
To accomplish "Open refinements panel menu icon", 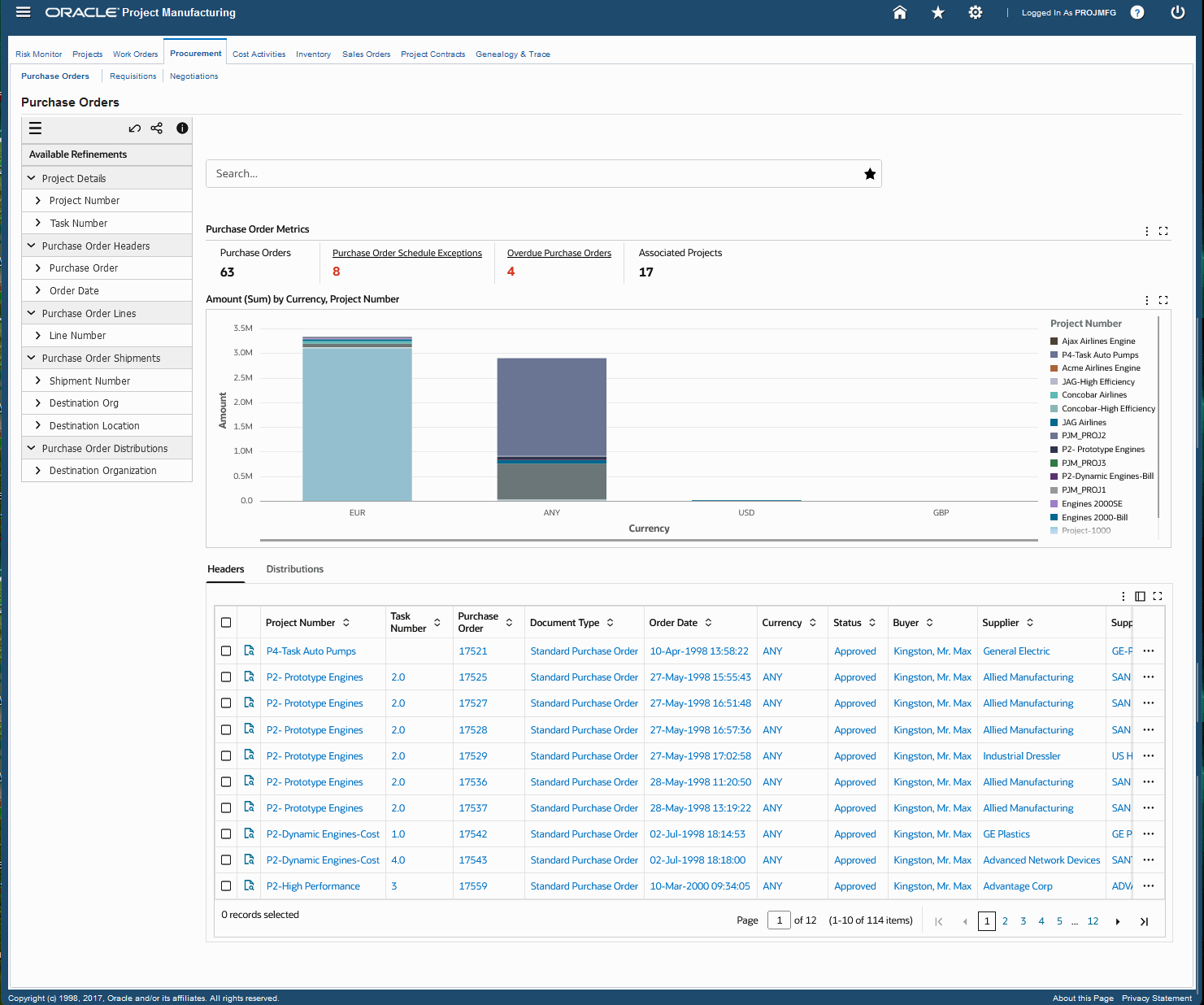I will (35, 128).
